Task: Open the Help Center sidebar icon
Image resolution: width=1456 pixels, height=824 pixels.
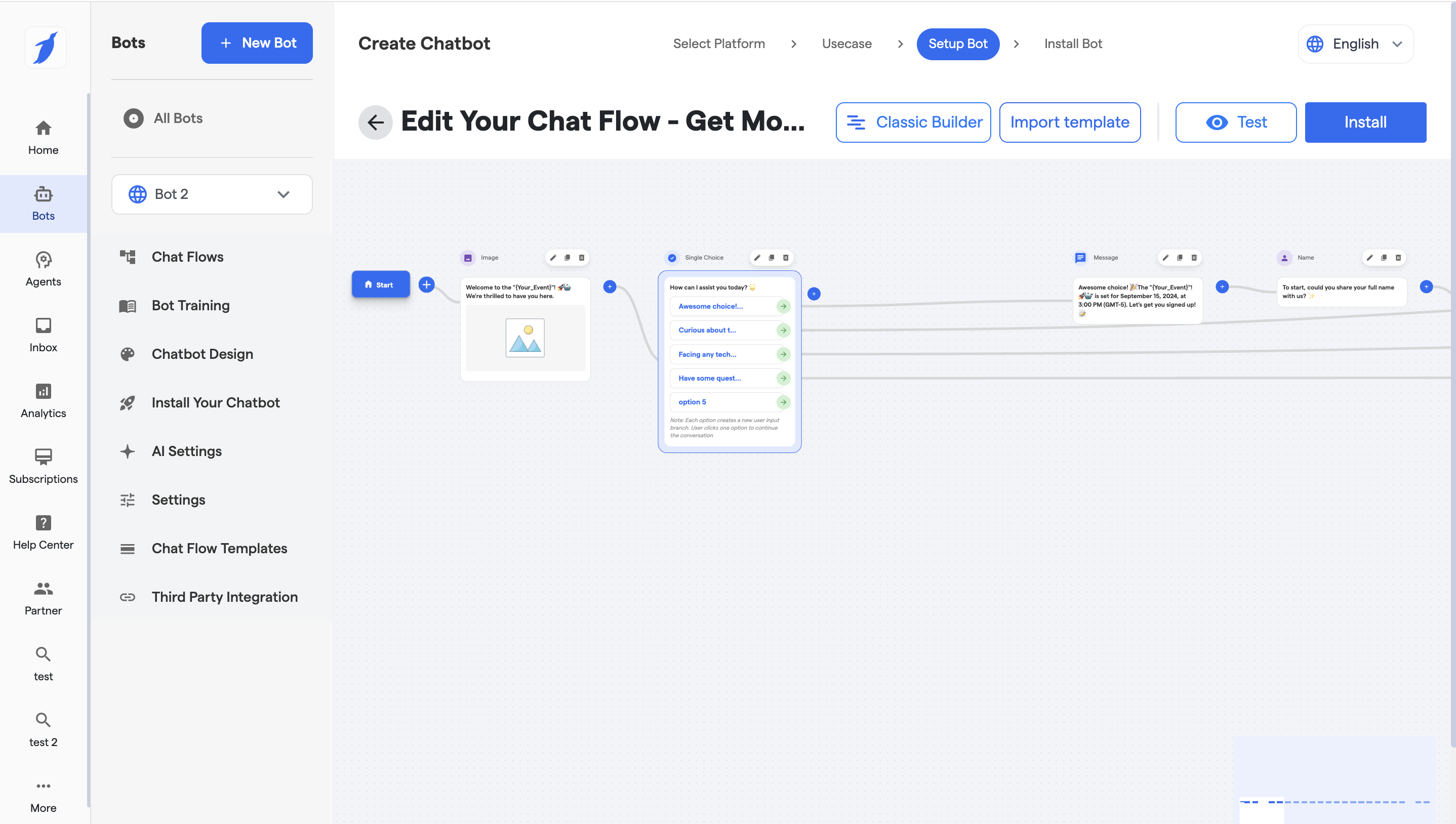Action: (x=43, y=532)
